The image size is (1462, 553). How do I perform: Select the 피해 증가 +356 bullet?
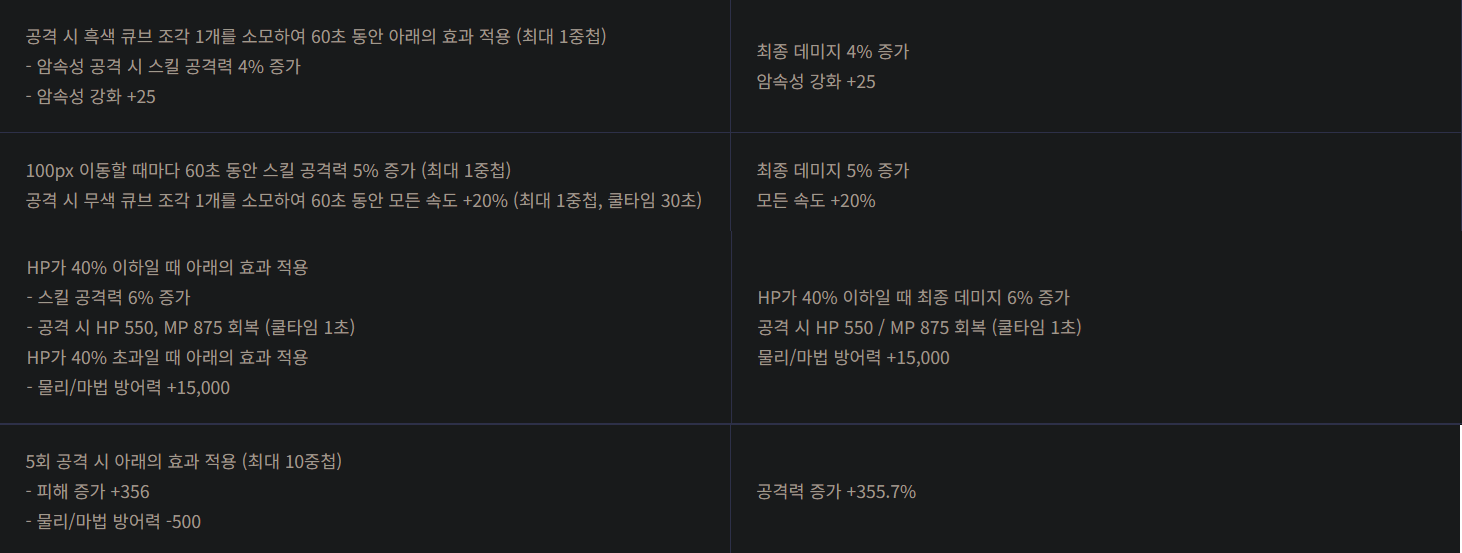[88, 492]
